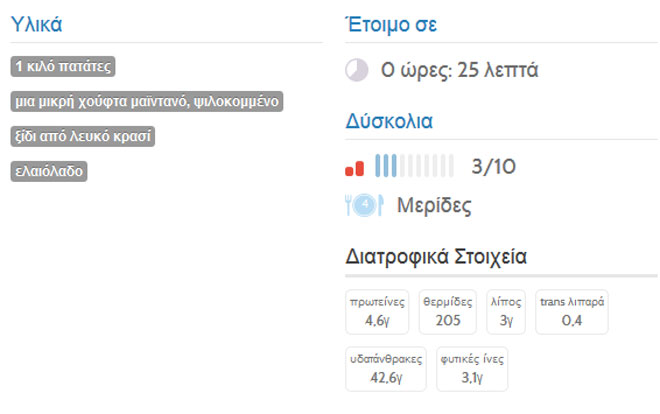Open the 'πρωτεΐνες 4,6γ' nutrition box
The width and height of the screenshot is (660, 414).
[x=376, y=311]
